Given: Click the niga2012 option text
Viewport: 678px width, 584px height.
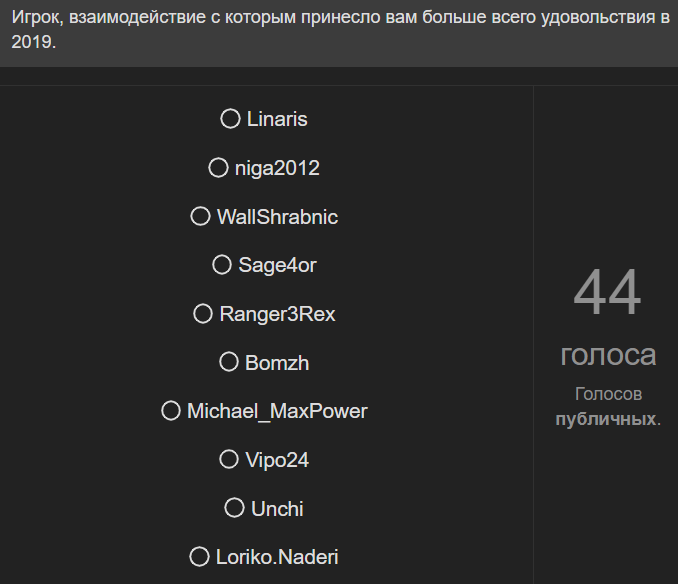Looking at the screenshot, I should (277, 168).
